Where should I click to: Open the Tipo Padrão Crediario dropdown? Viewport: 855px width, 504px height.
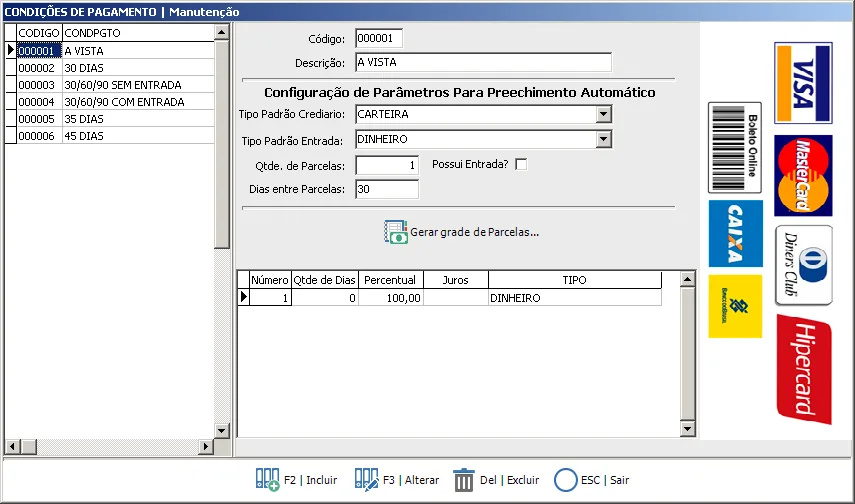coord(603,115)
